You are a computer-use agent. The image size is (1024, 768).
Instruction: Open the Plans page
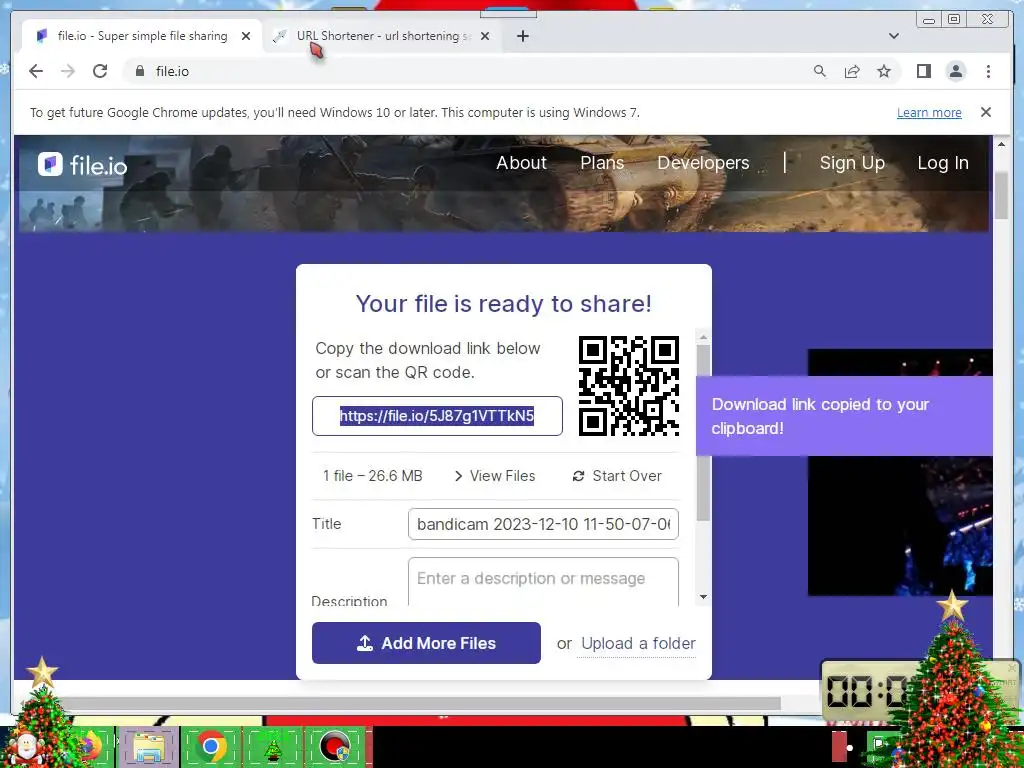(x=602, y=163)
